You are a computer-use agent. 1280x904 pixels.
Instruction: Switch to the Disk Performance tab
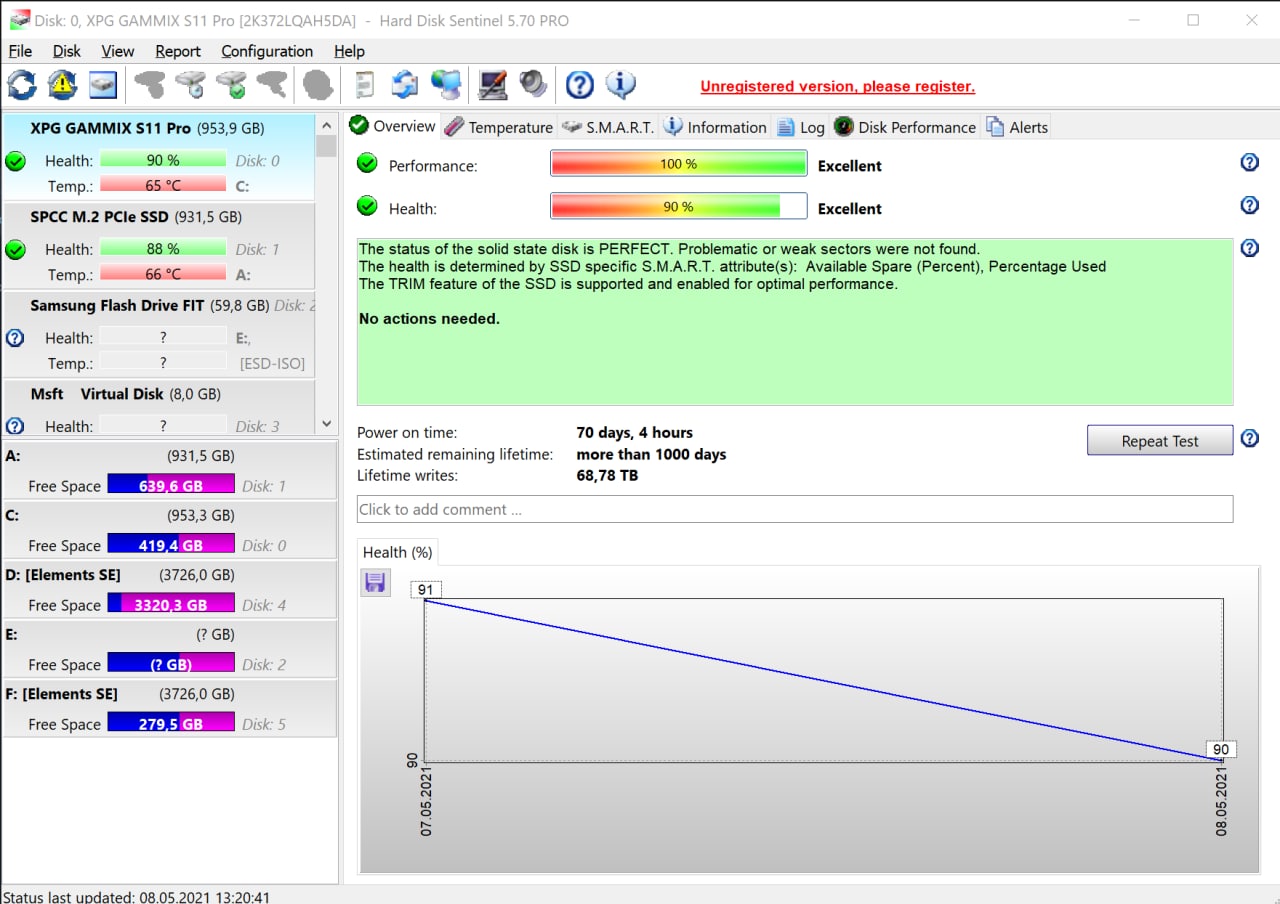click(x=905, y=127)
